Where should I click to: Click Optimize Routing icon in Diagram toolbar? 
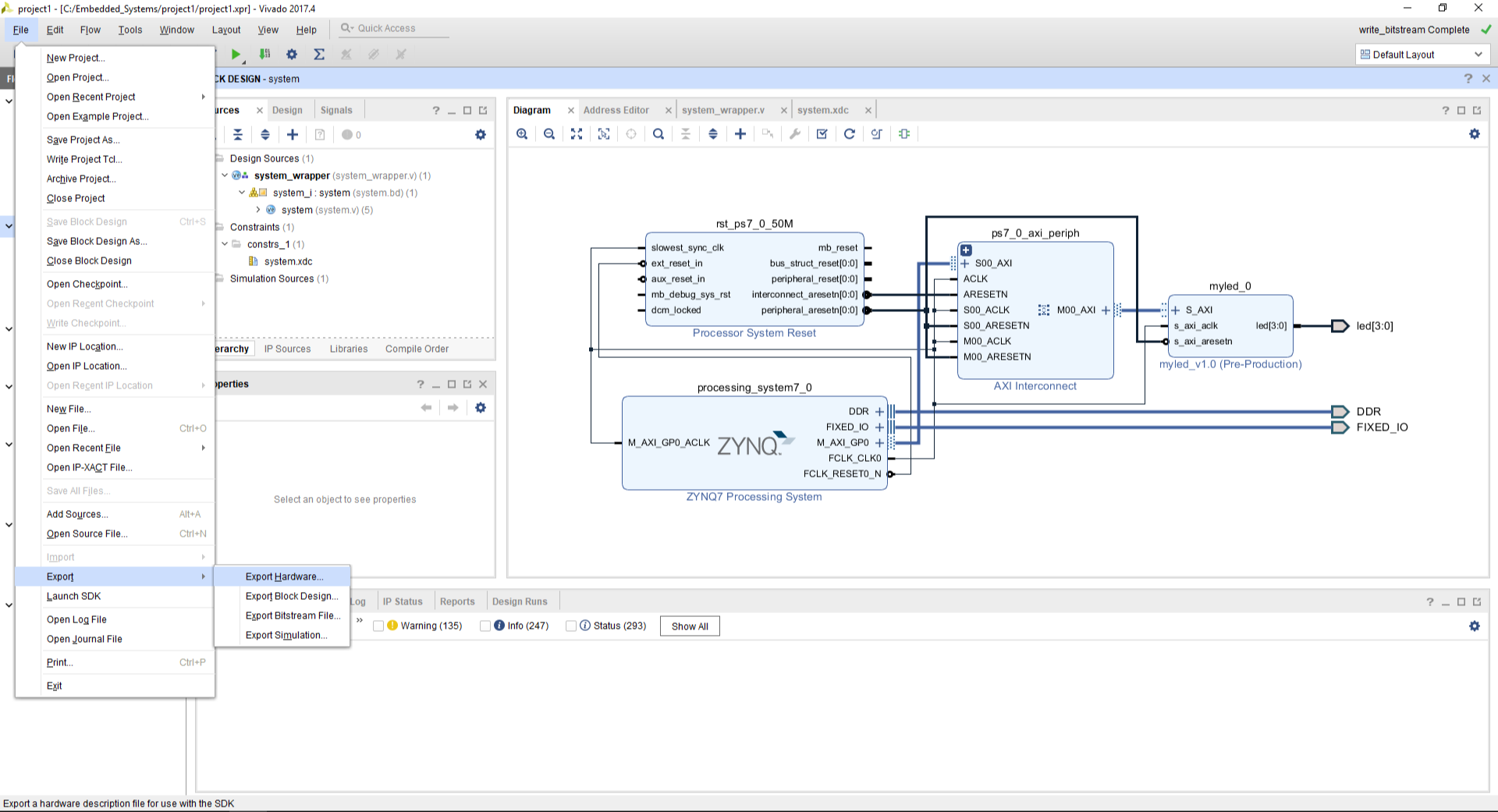(877, 134)
